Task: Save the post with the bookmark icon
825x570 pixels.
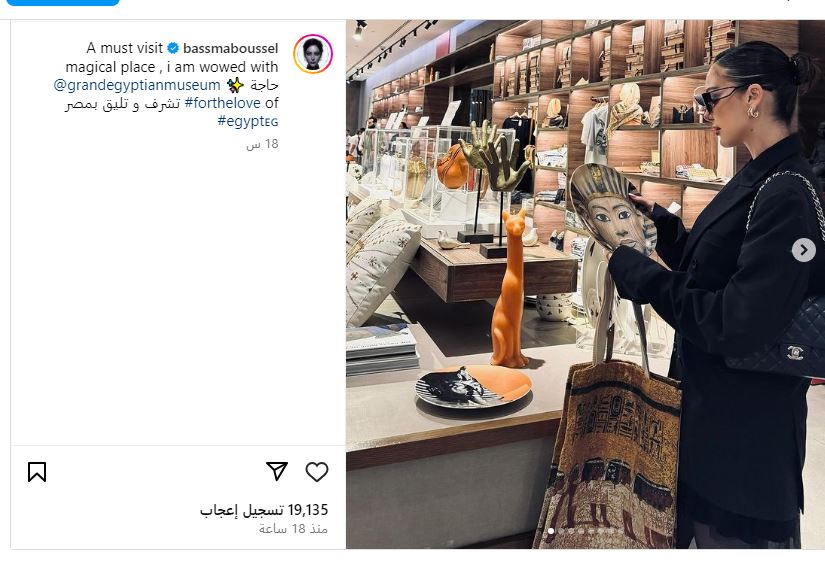Action: [37, 472]
